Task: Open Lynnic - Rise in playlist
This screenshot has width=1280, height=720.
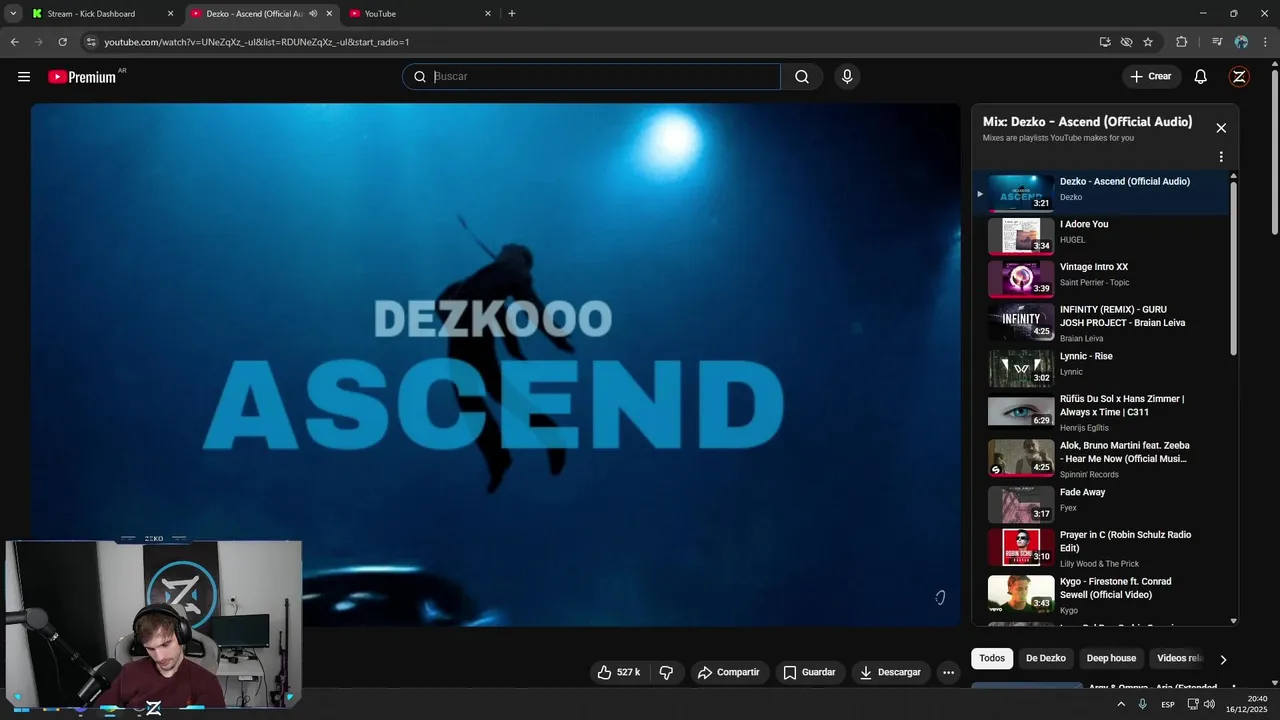Action: click(x=1100, y=368)
